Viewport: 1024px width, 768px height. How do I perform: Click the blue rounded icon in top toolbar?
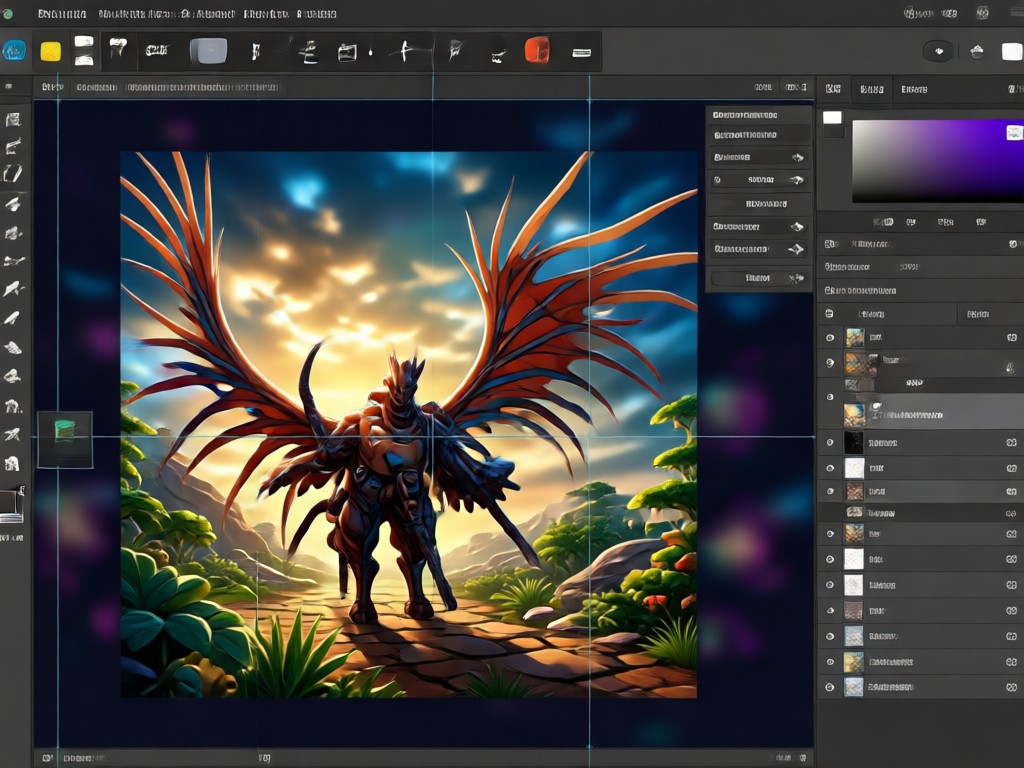click(x=14, y=51)
